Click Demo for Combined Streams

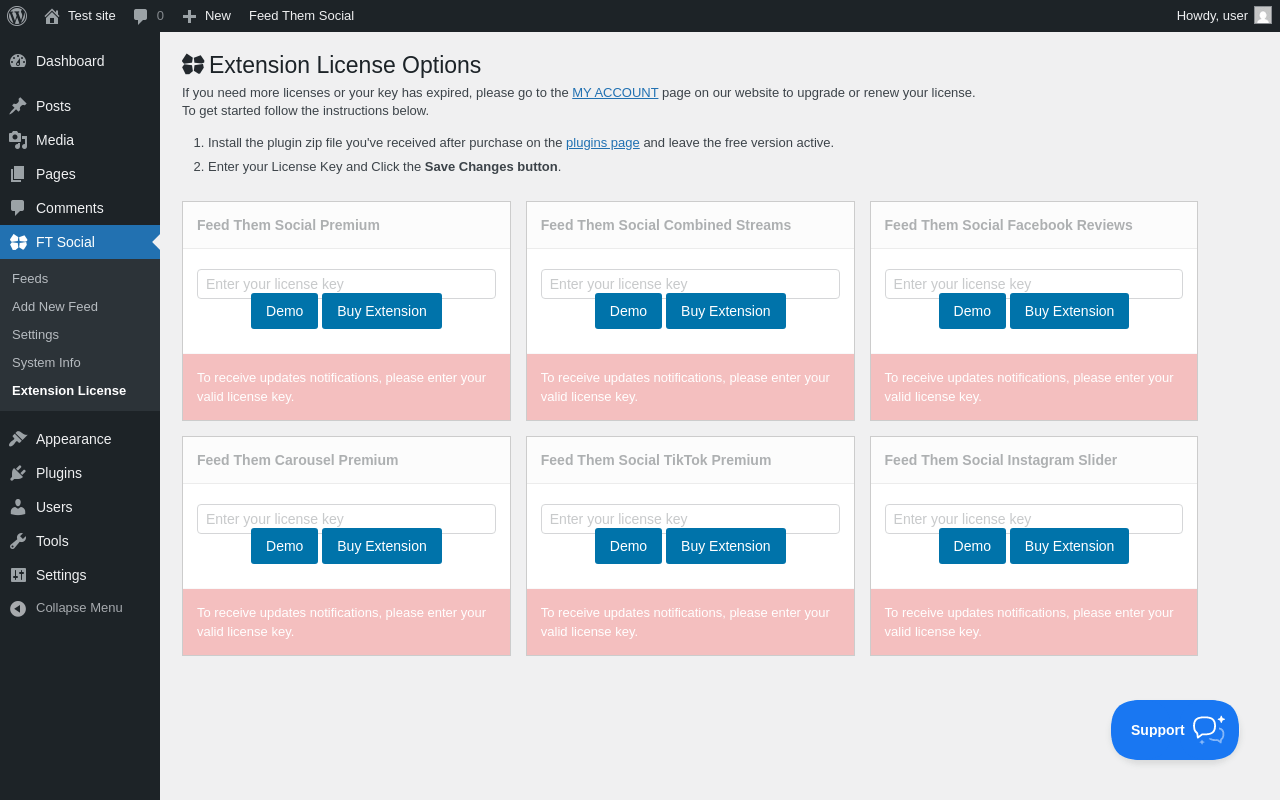coord(628,311)
